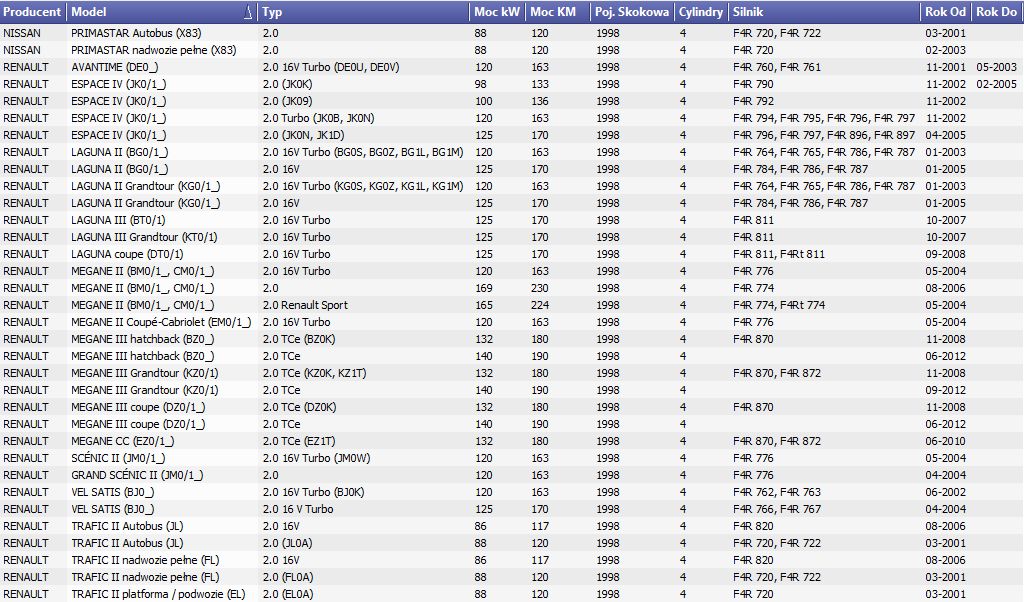The image size is (1024, 602).
Task: Click type cell 2.0 (JK09)
Action: [x=287, y=101]
